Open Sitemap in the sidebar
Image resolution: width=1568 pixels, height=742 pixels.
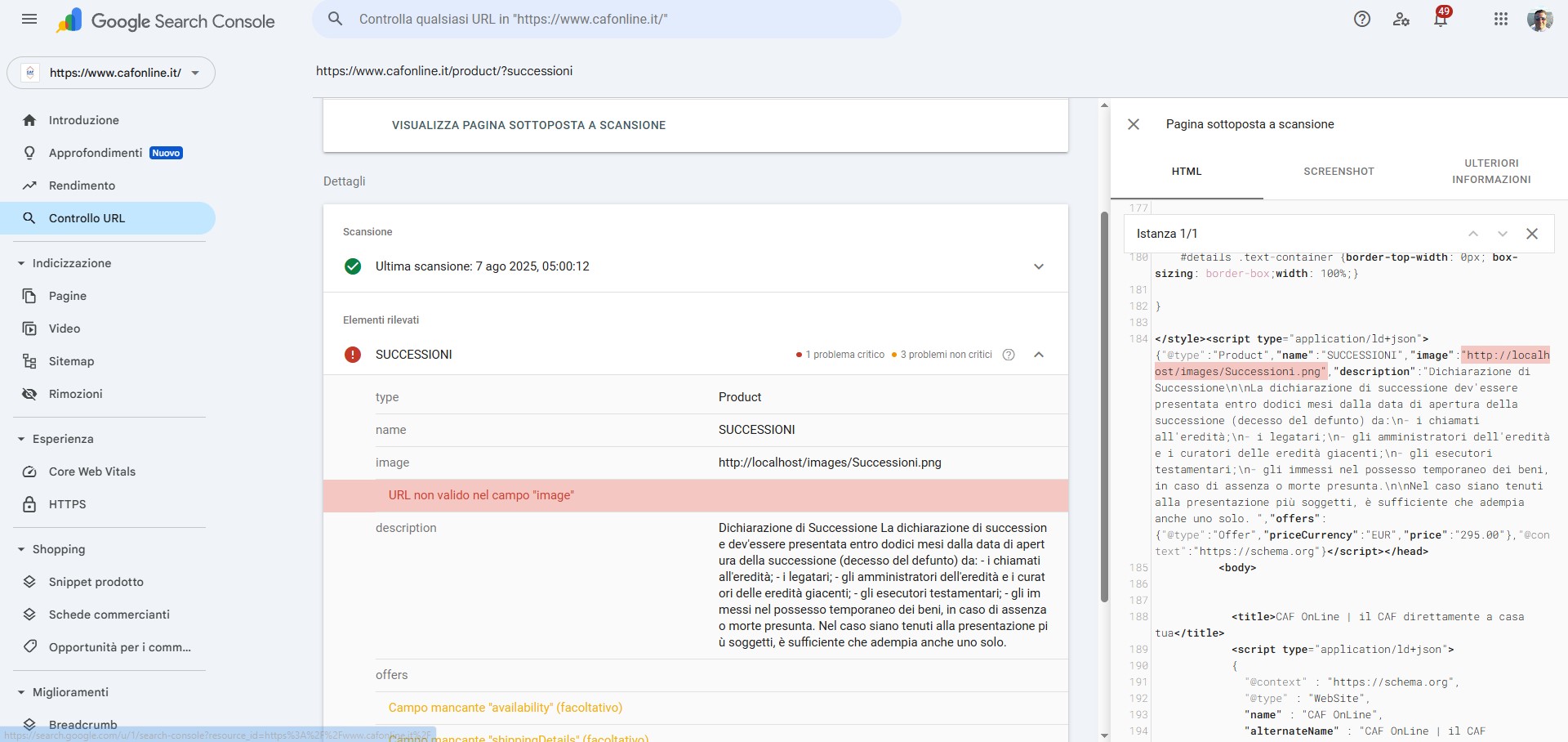point(108,361)
